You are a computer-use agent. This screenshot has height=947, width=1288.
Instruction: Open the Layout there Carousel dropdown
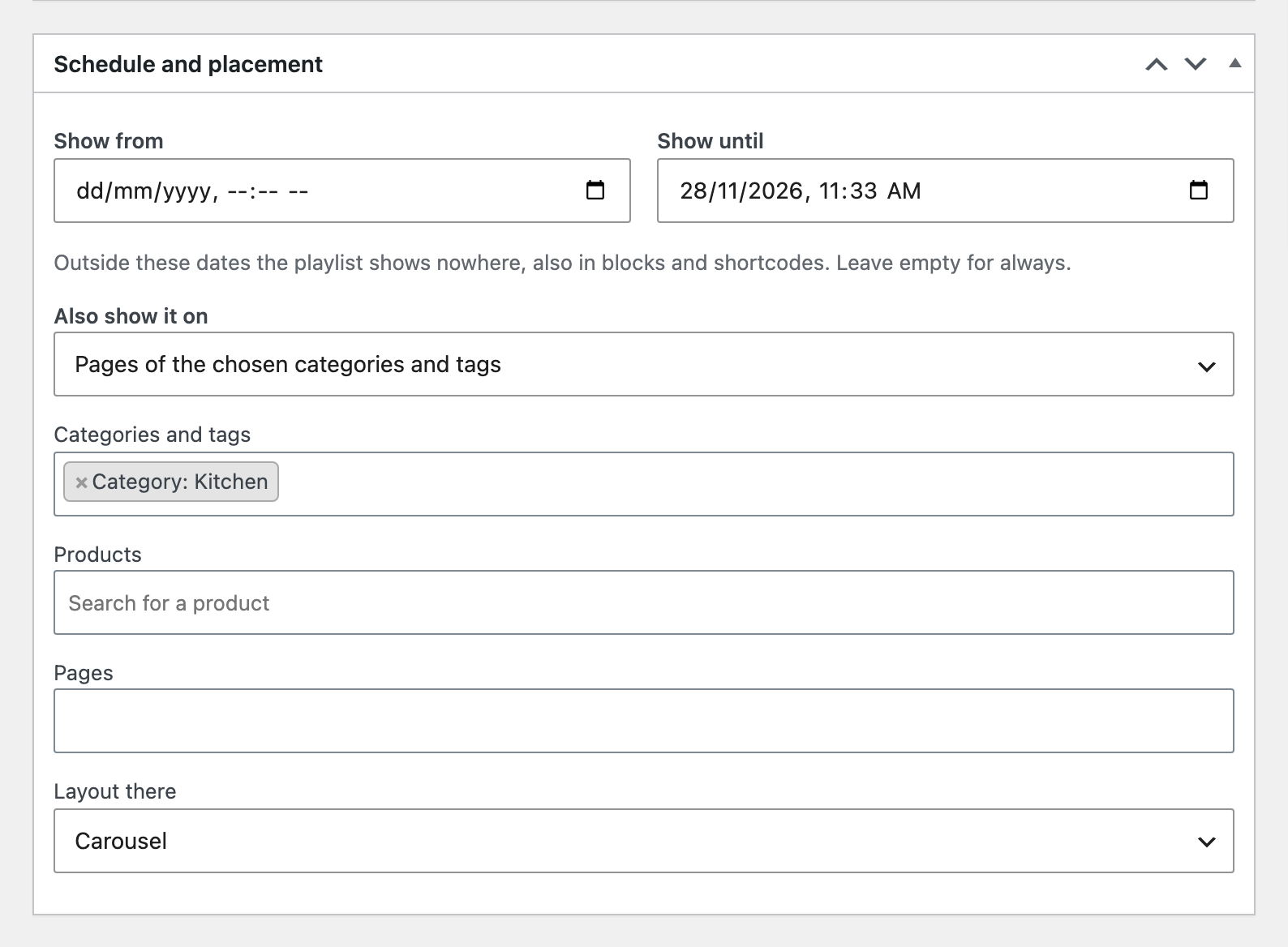(644, 841)
